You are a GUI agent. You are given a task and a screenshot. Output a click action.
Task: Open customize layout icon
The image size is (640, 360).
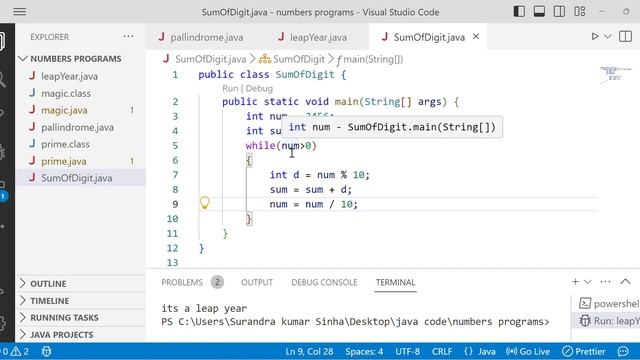(x=580, y=11)
